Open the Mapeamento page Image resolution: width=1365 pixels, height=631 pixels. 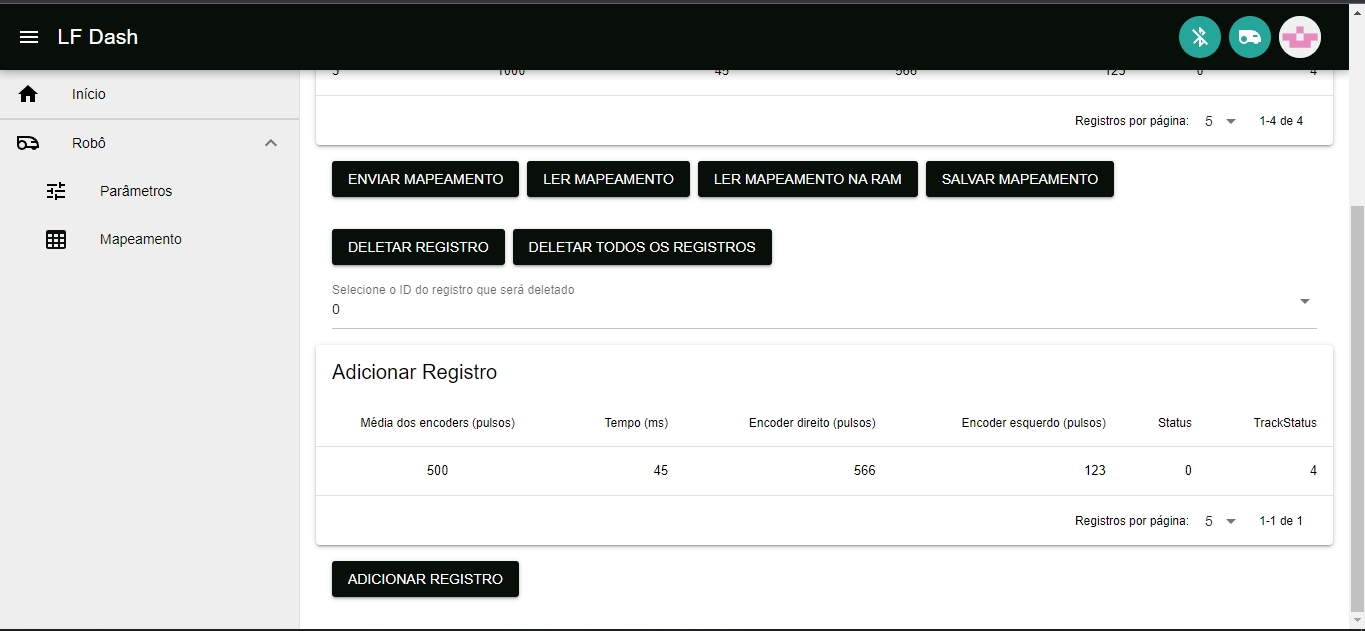click(149, 240)
